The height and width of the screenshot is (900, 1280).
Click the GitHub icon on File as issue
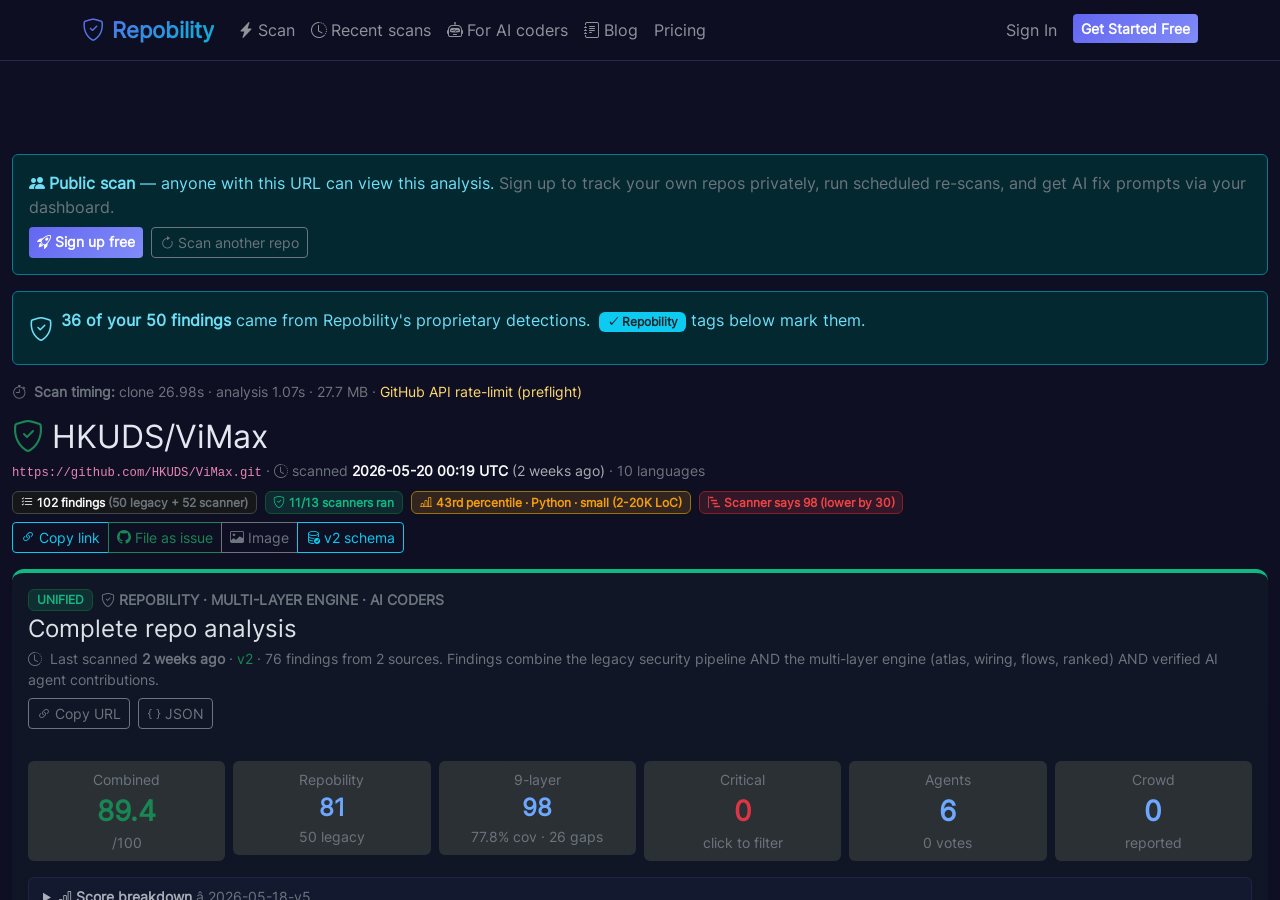[x=124, y=538]
